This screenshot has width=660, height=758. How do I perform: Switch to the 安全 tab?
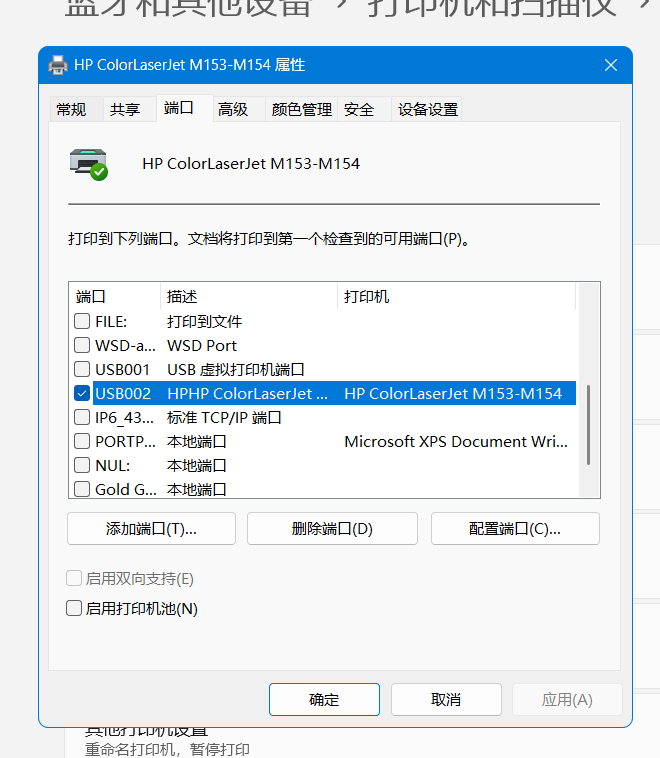point(359,110)
